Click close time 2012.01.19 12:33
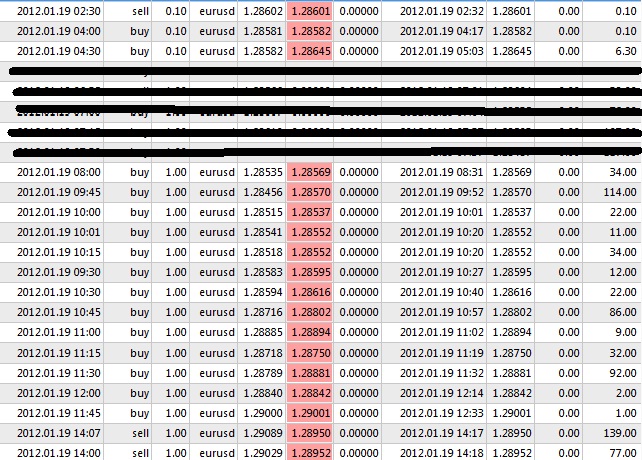This screenshot has height=460, width=642. coord(441,413)
